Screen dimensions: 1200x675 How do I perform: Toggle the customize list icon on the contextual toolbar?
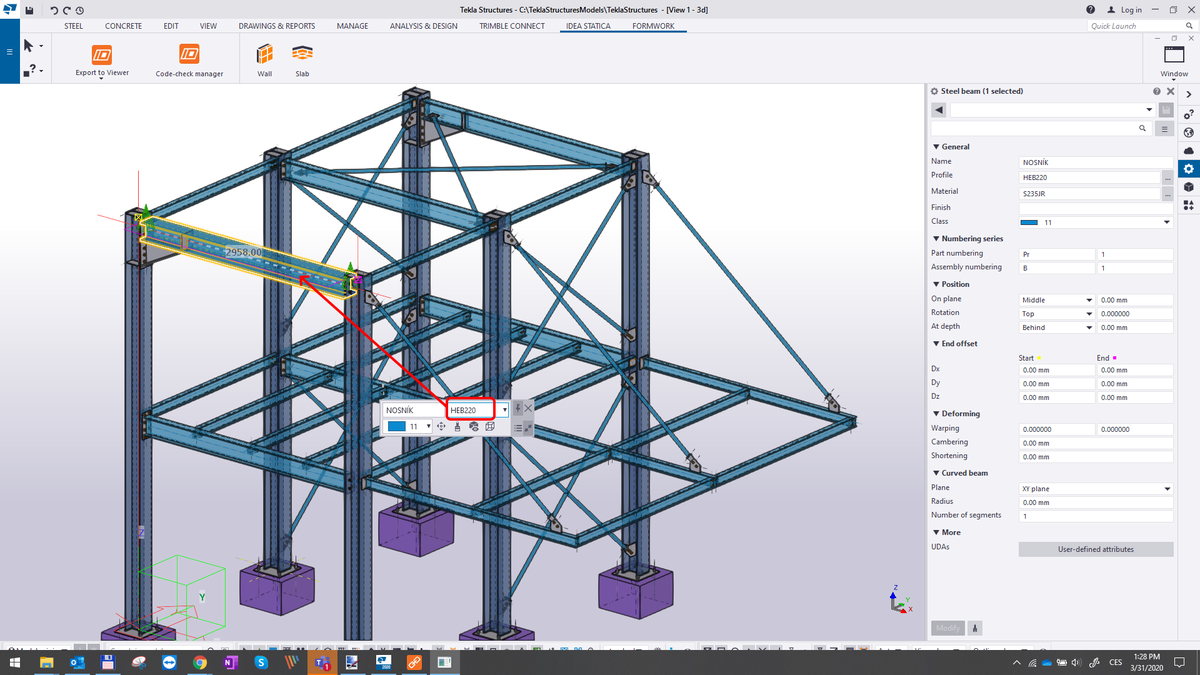[x=518, y=427]
